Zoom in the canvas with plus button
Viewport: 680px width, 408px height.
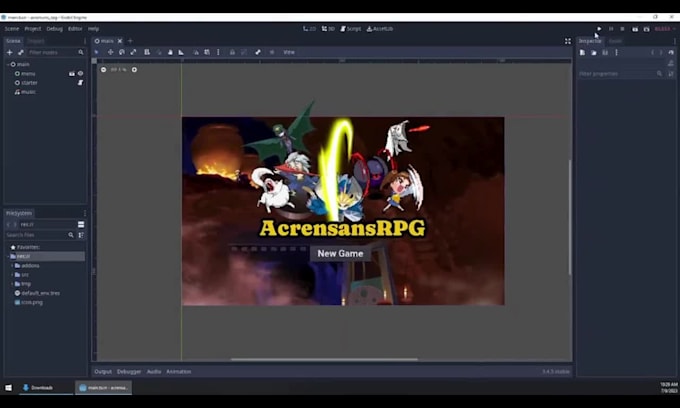[134, 69]
